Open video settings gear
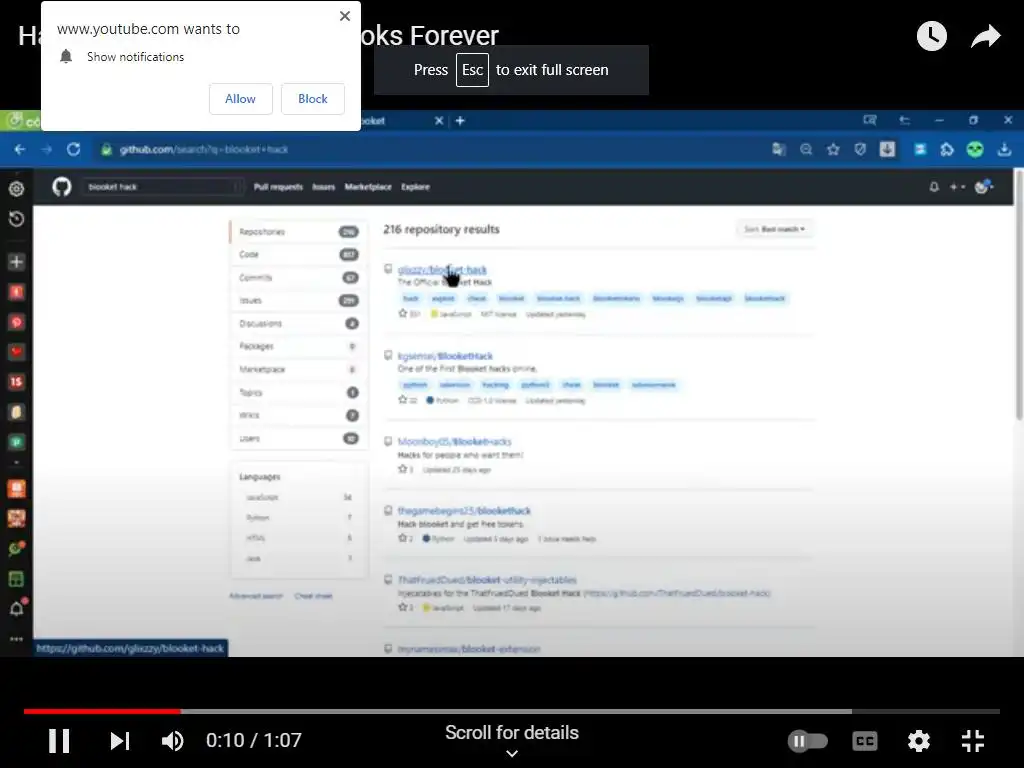 [918, 741]
